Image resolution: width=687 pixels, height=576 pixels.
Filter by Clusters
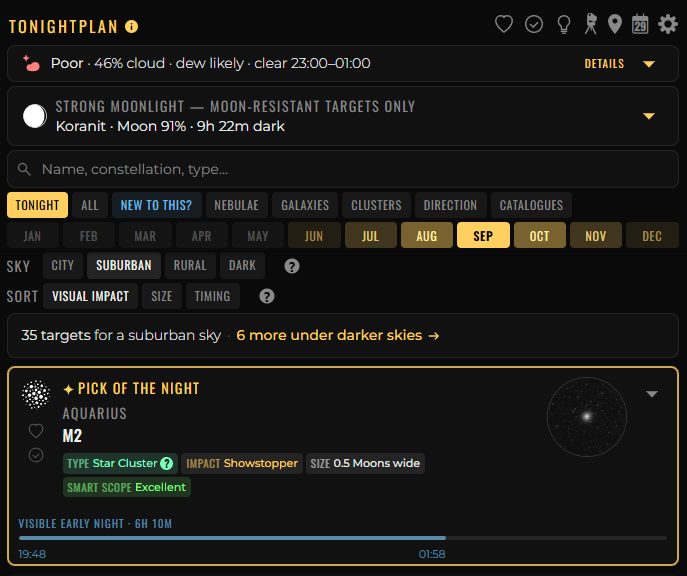point(376,205)
